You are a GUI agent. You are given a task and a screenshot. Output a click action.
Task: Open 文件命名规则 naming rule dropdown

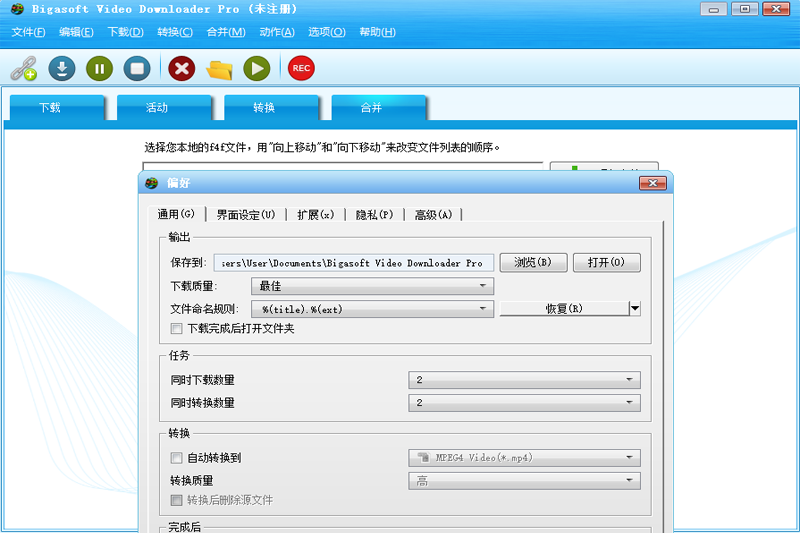point(372,309)
